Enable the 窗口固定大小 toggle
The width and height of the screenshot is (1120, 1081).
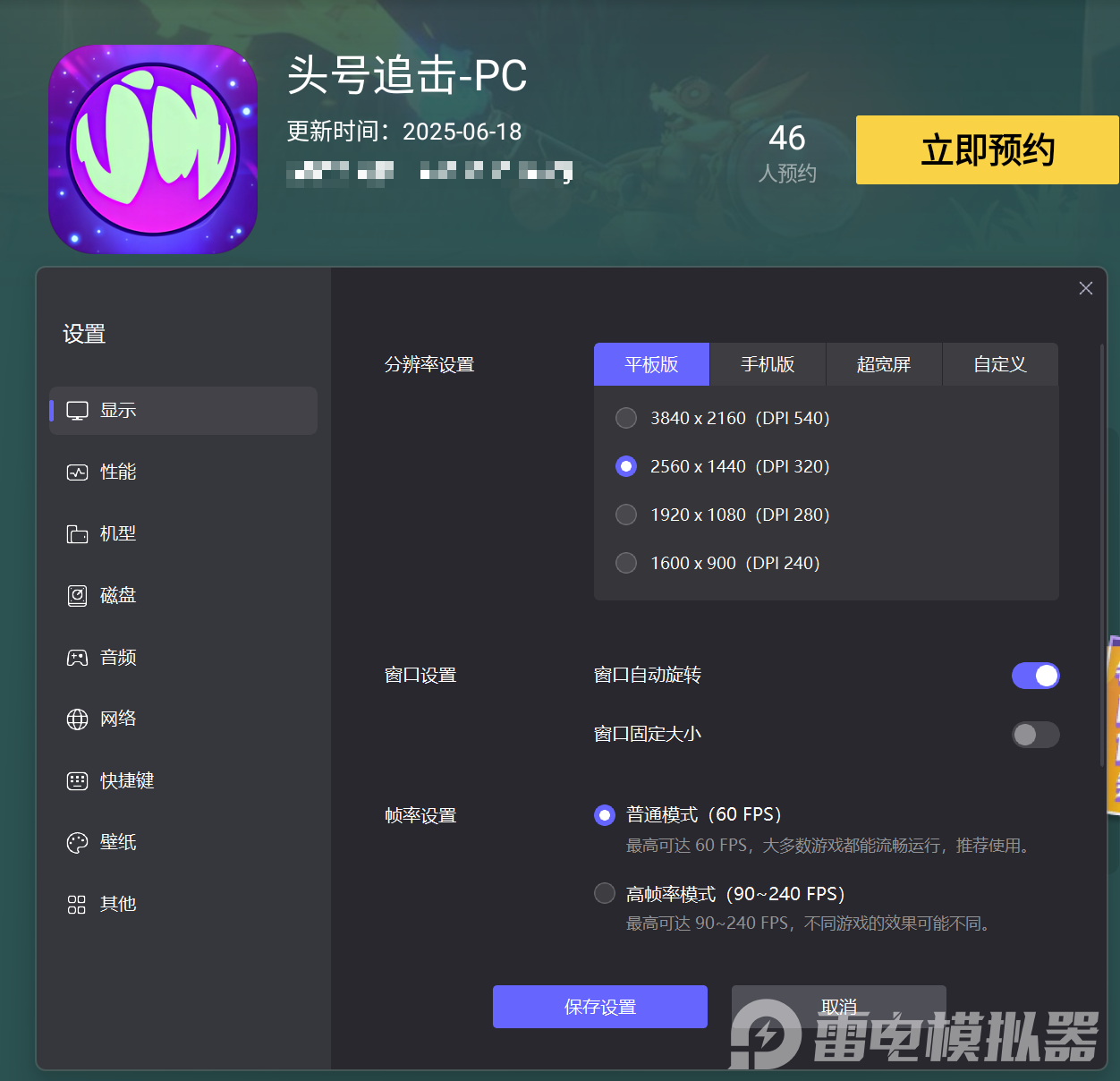[1035, 735]
